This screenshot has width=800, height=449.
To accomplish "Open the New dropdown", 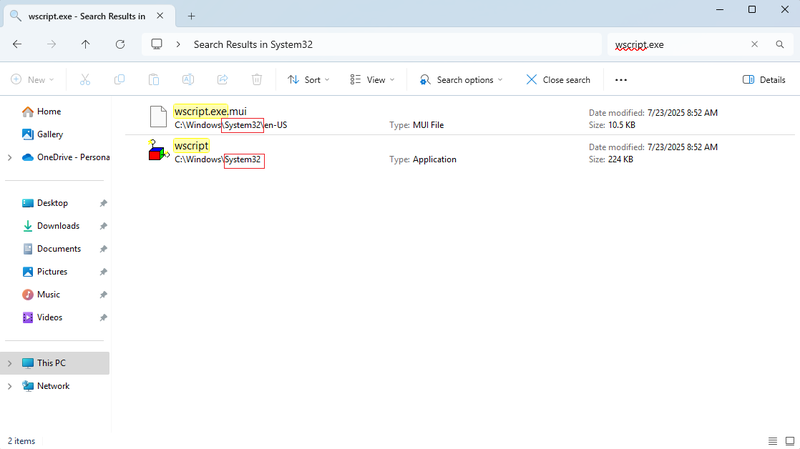I will pyautogui.click(x=33, y=80).
